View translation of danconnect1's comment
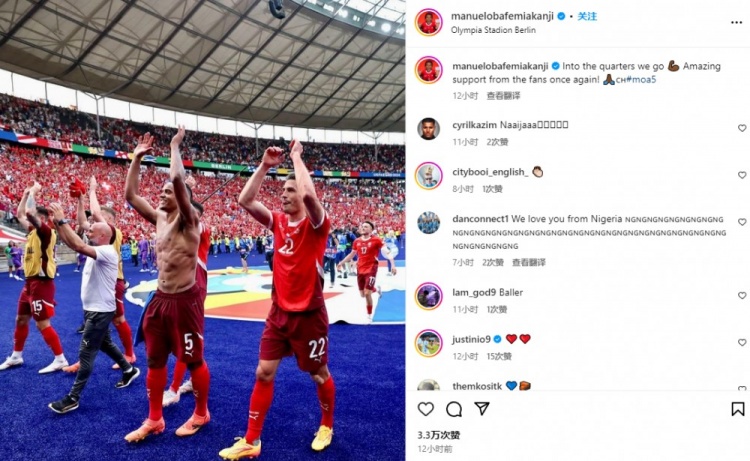The height and width of the screenshot is (461, 750). tap(529, 263)
